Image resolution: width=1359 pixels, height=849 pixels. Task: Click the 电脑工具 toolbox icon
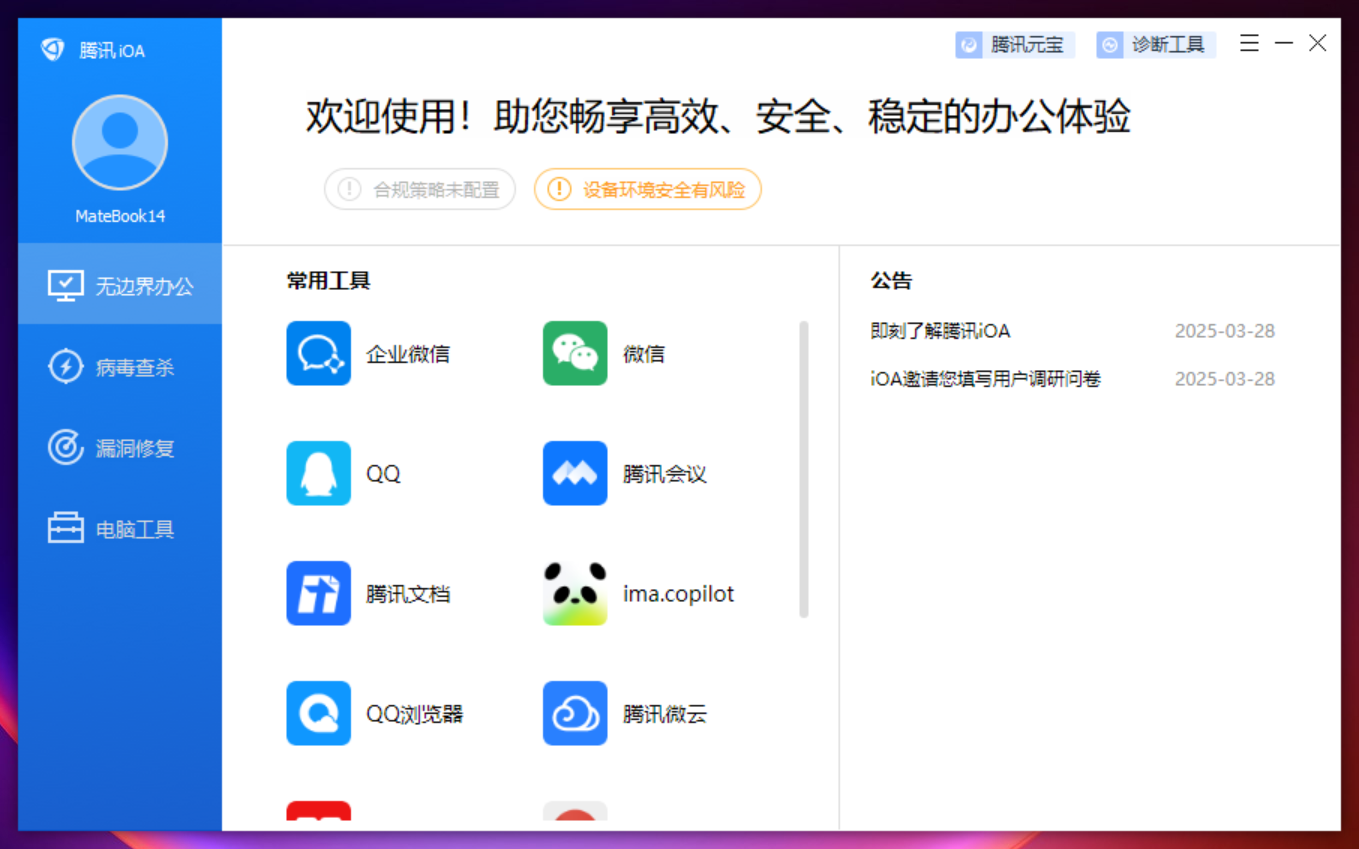click(x=66, y=528)
